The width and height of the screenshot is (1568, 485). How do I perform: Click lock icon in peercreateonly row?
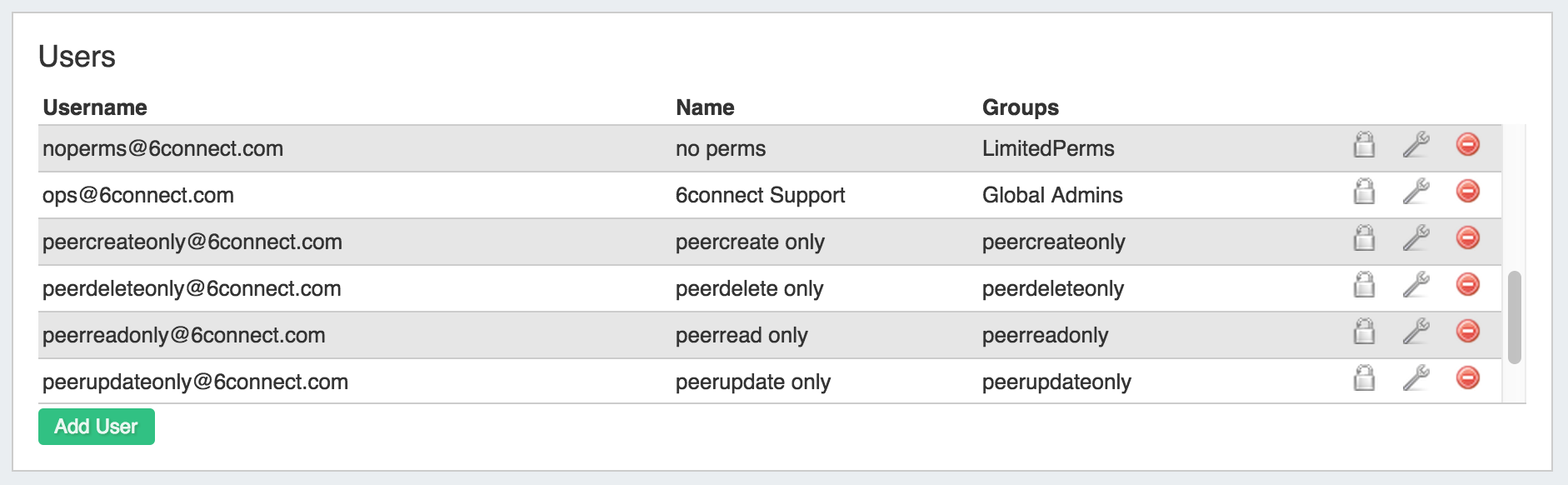point(1364,238)
